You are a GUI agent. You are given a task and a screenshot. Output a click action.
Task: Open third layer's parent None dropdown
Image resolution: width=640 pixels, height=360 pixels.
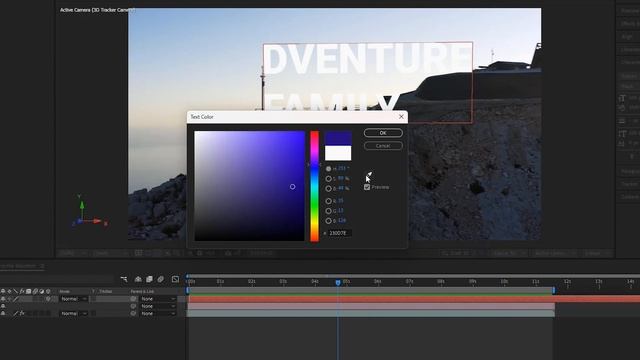pos(158,313)
